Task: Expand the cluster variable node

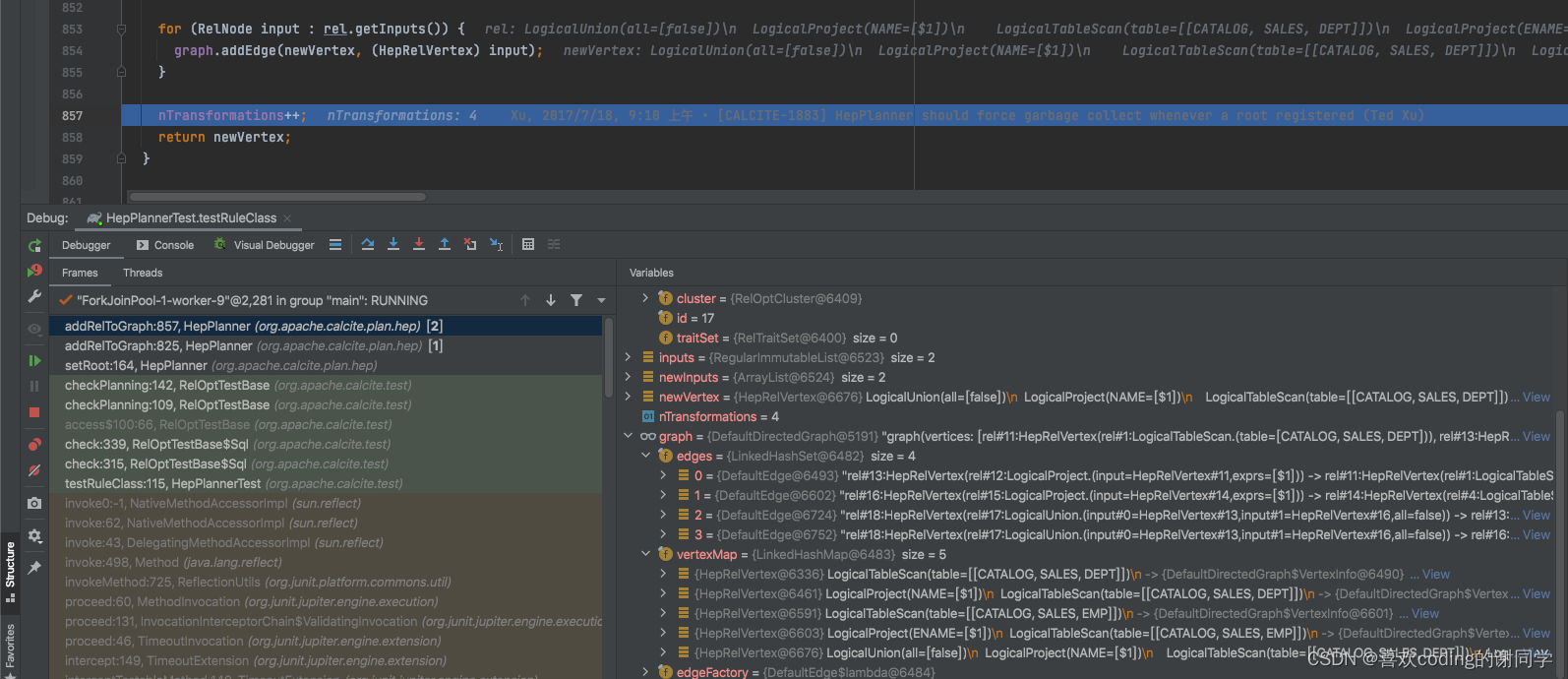Action: 645,298
